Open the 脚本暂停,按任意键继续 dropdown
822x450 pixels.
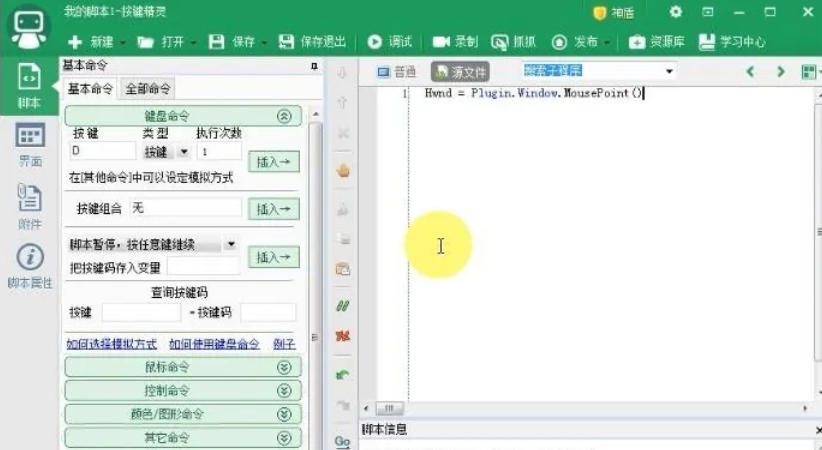point(231,244)
